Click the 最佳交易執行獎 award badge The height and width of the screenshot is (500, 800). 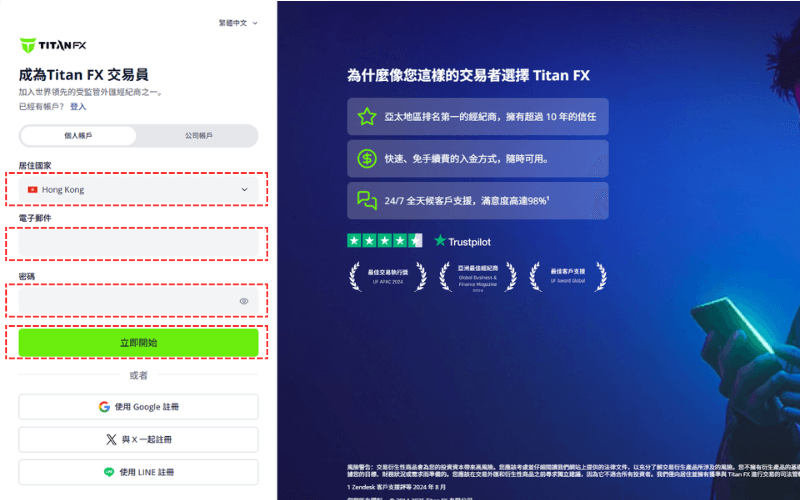point(388,277)
